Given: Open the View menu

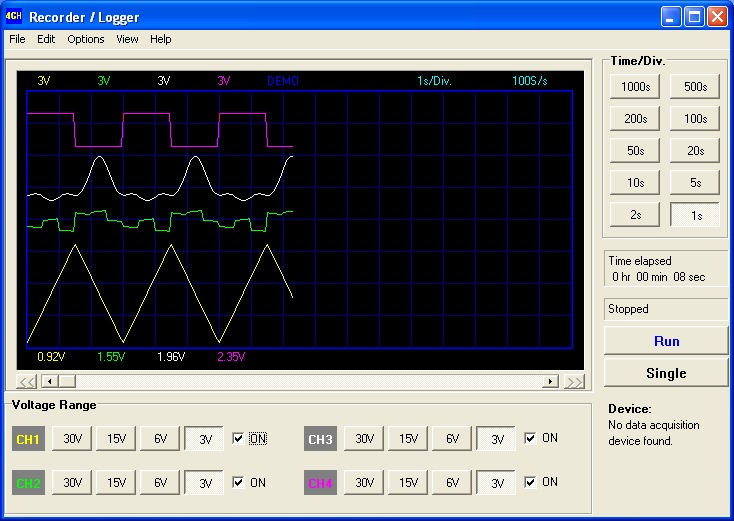Looking at the screenshot, I should 127,39.
